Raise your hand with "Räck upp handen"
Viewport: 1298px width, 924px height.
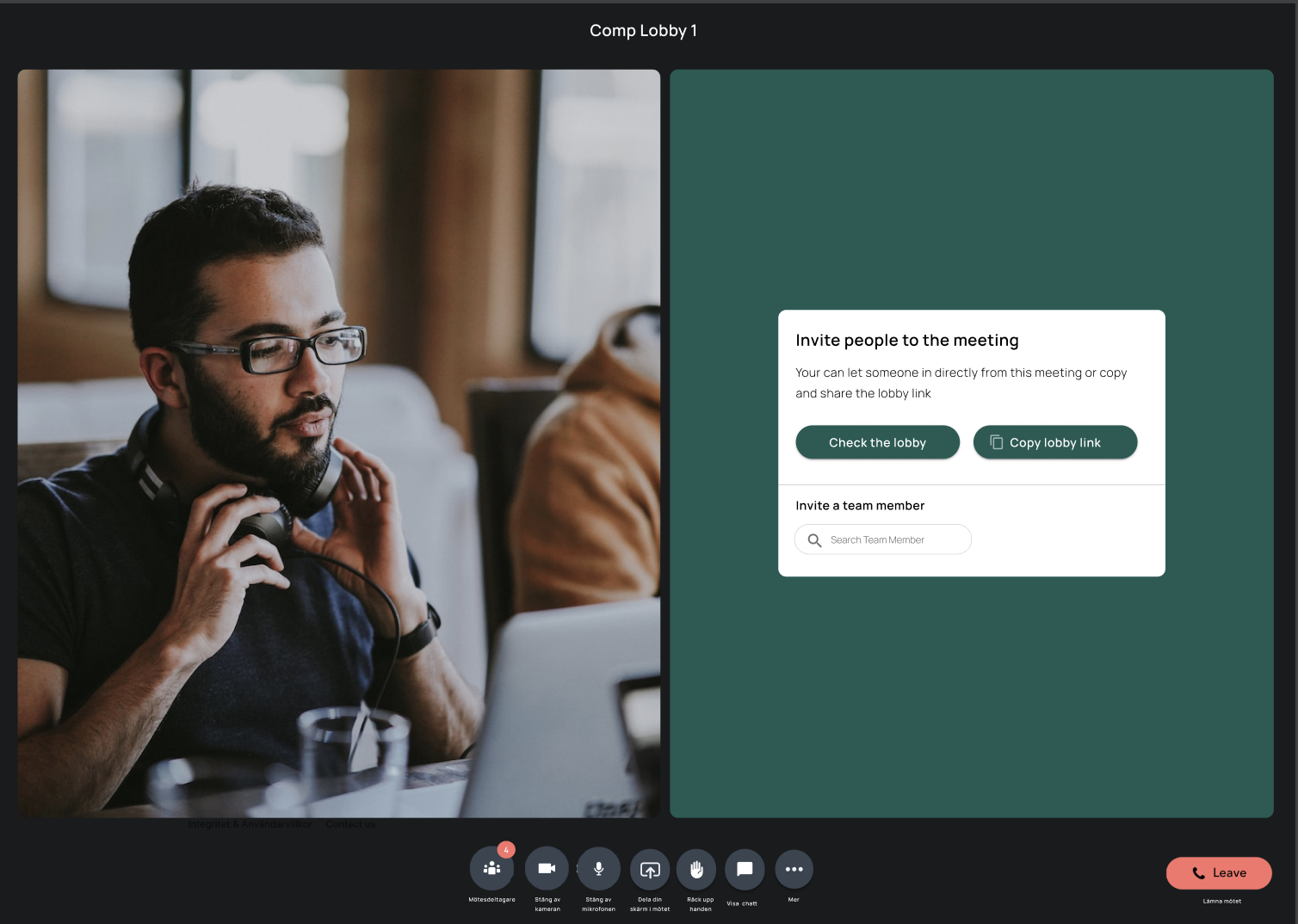tap(696, 869)
